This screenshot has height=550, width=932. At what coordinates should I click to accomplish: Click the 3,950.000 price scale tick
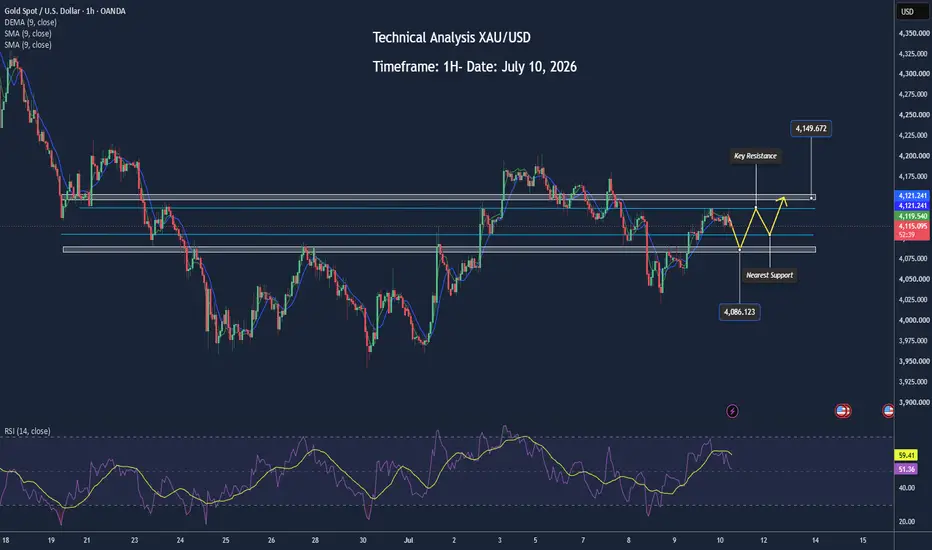pyautogui.click(x=914, y=361)
